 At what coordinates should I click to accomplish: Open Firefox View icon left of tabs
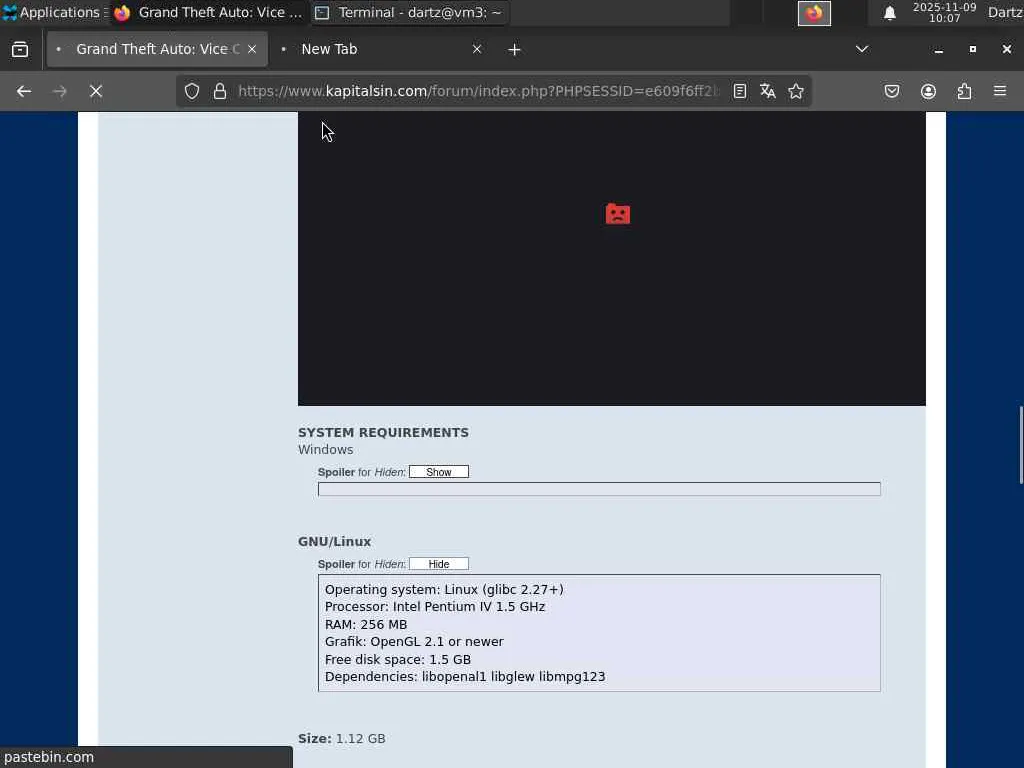(20, 50)
